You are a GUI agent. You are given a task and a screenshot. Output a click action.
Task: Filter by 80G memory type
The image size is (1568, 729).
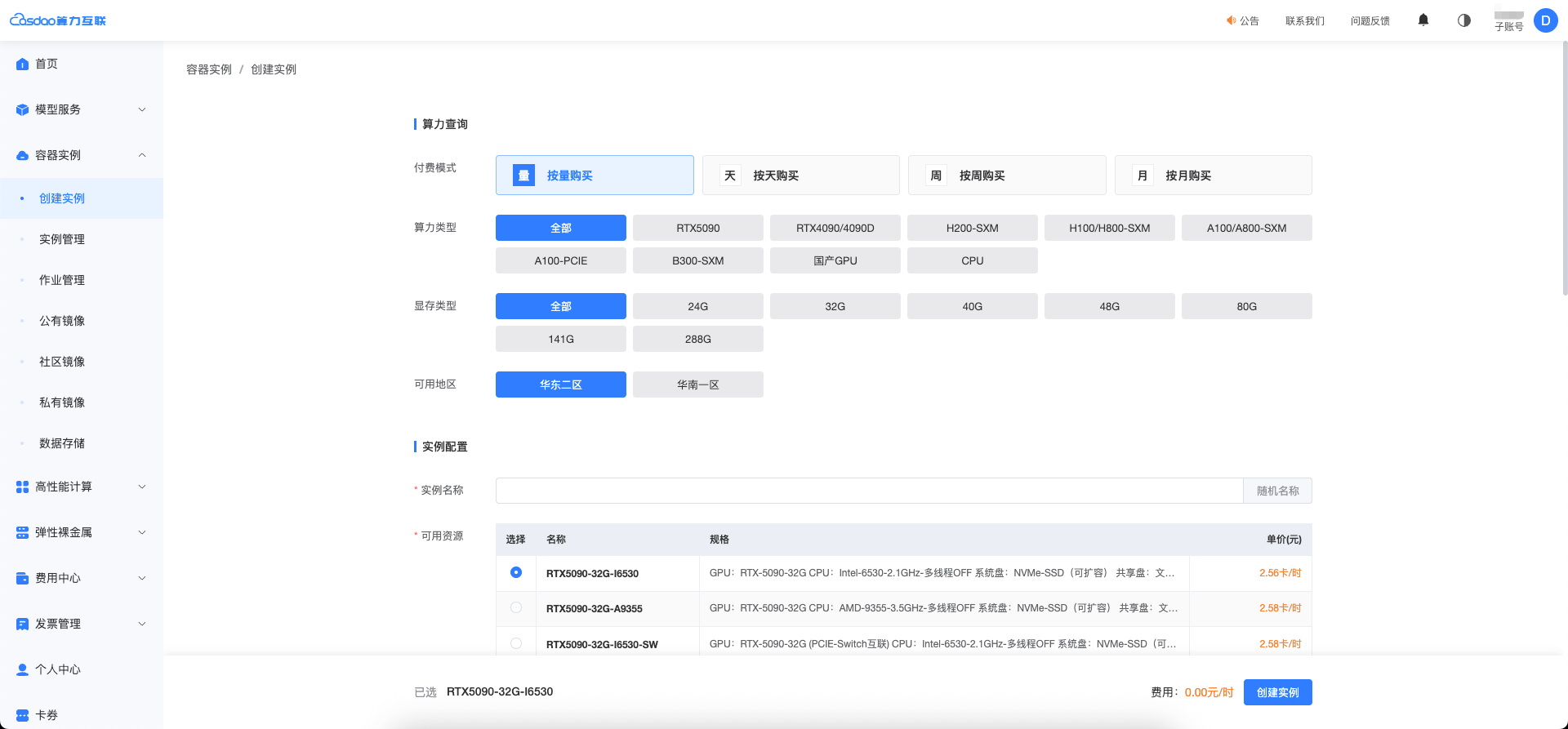coord(1247,306)
